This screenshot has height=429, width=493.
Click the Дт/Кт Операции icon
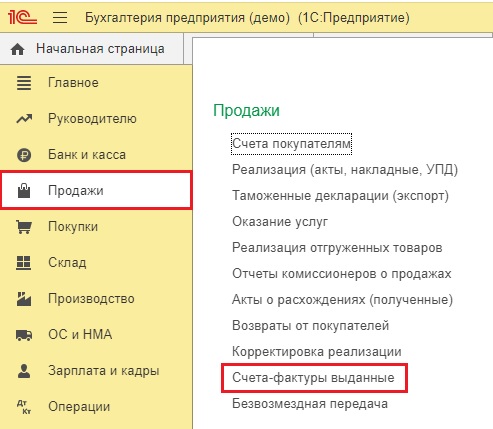24,407
